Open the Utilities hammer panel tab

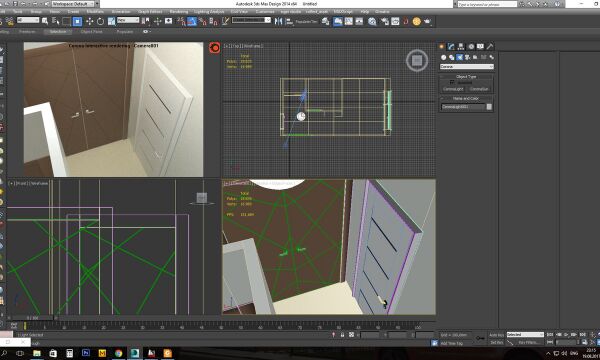tap(490, 46)
